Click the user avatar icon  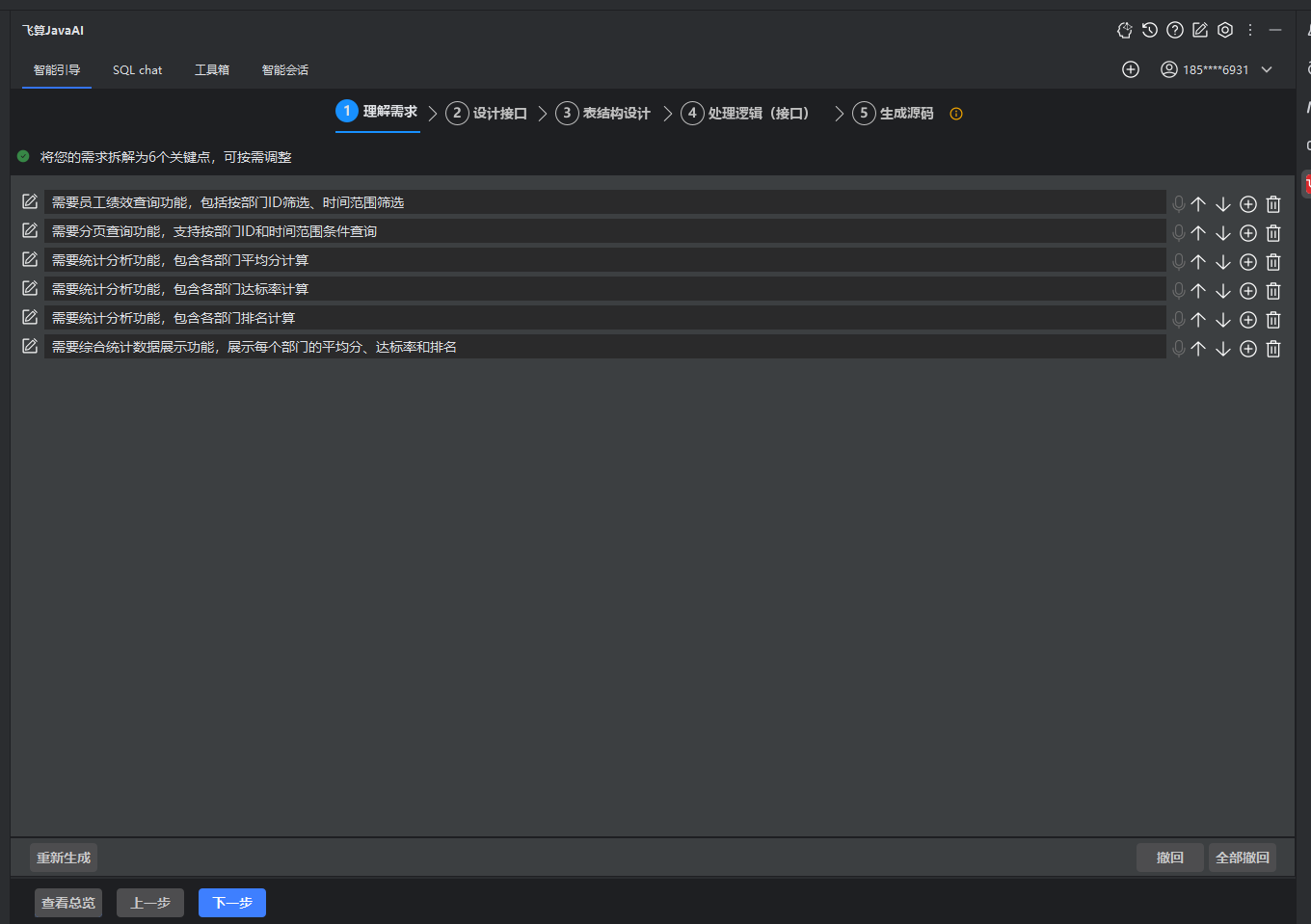point(1169,69)
